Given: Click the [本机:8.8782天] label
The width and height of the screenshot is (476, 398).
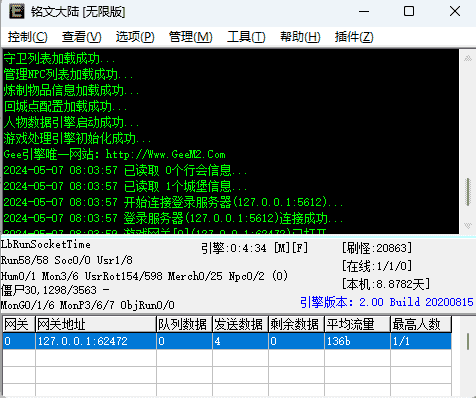Looking at the screenshot, I should [386, 284].
